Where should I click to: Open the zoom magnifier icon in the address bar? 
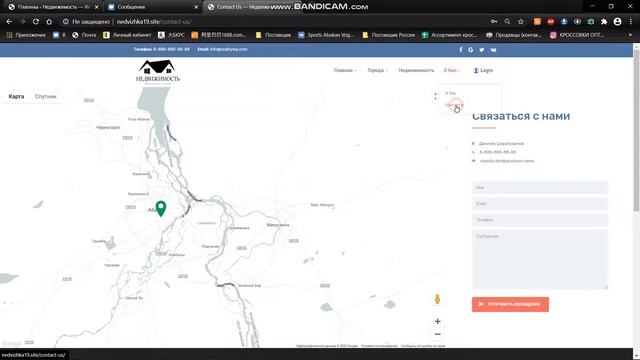507,22
